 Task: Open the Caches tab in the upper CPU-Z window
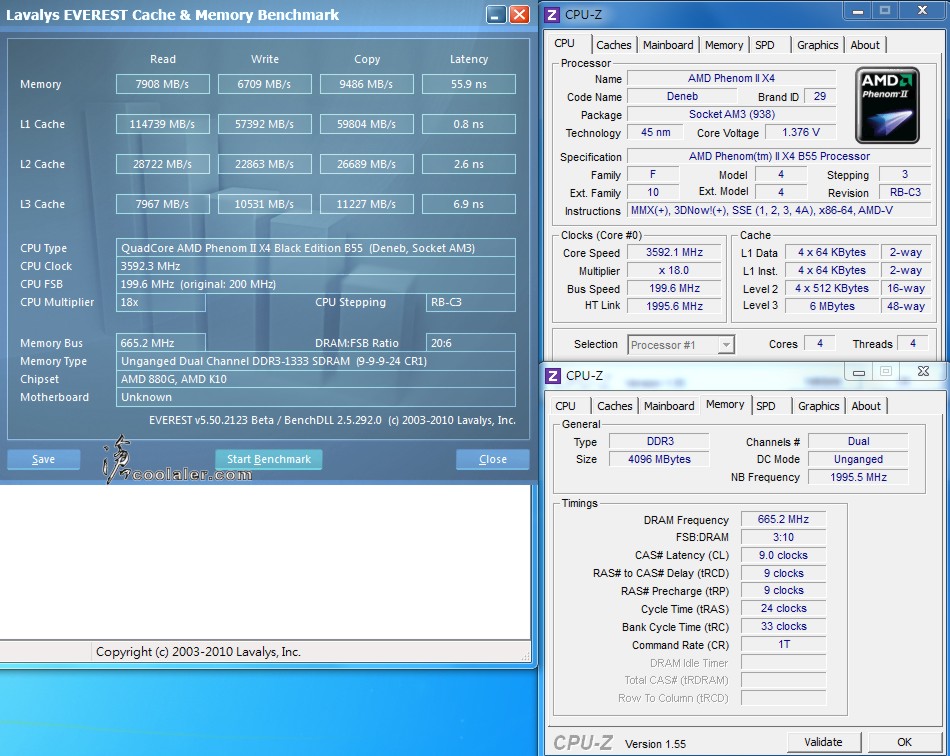pos(614,45)
